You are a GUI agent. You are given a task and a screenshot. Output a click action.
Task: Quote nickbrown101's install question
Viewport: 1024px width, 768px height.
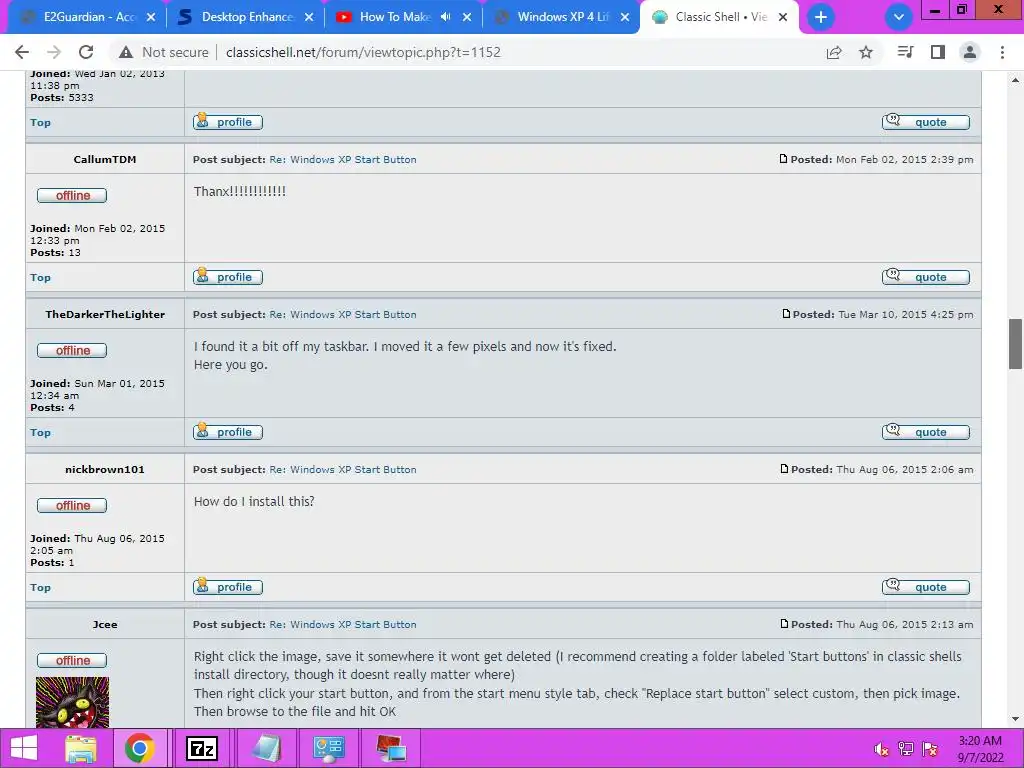tap(925, 586)
